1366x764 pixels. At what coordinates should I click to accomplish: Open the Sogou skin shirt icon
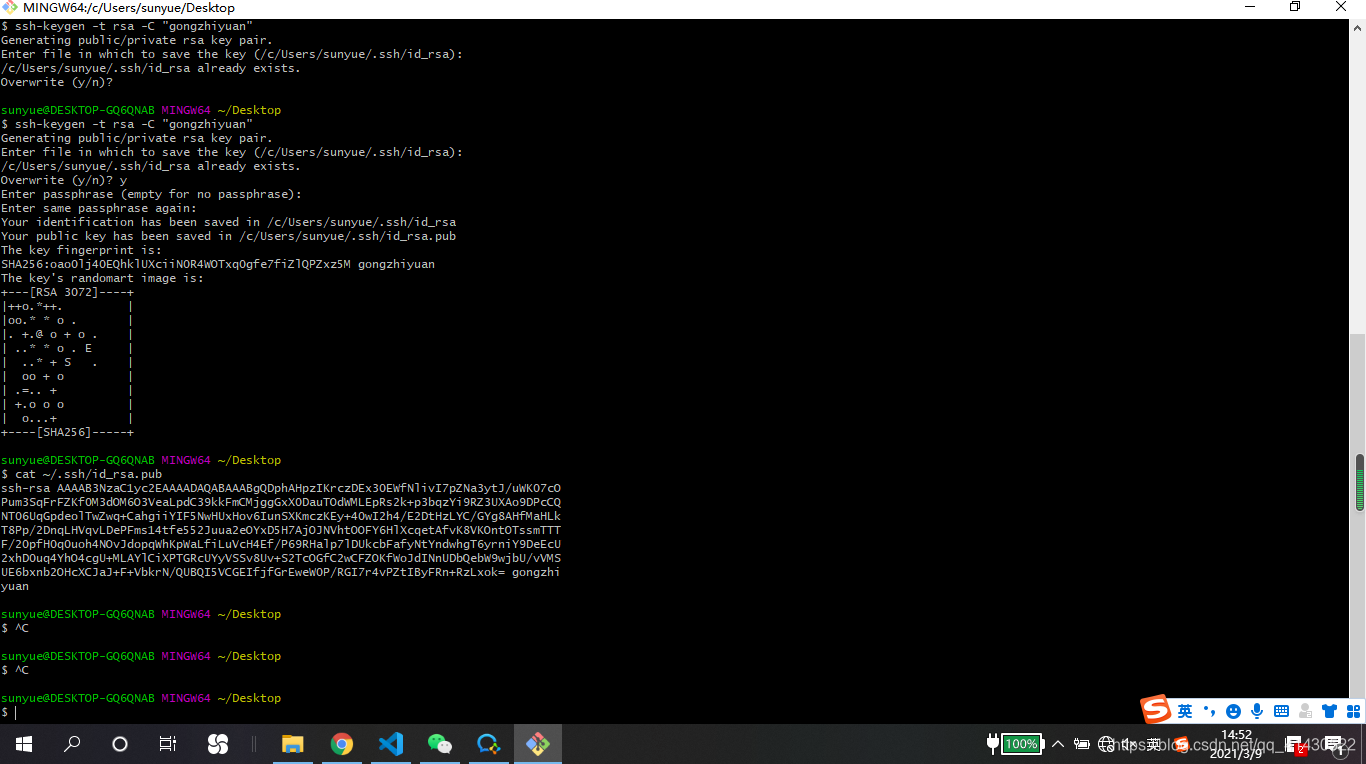(1329, 711)
